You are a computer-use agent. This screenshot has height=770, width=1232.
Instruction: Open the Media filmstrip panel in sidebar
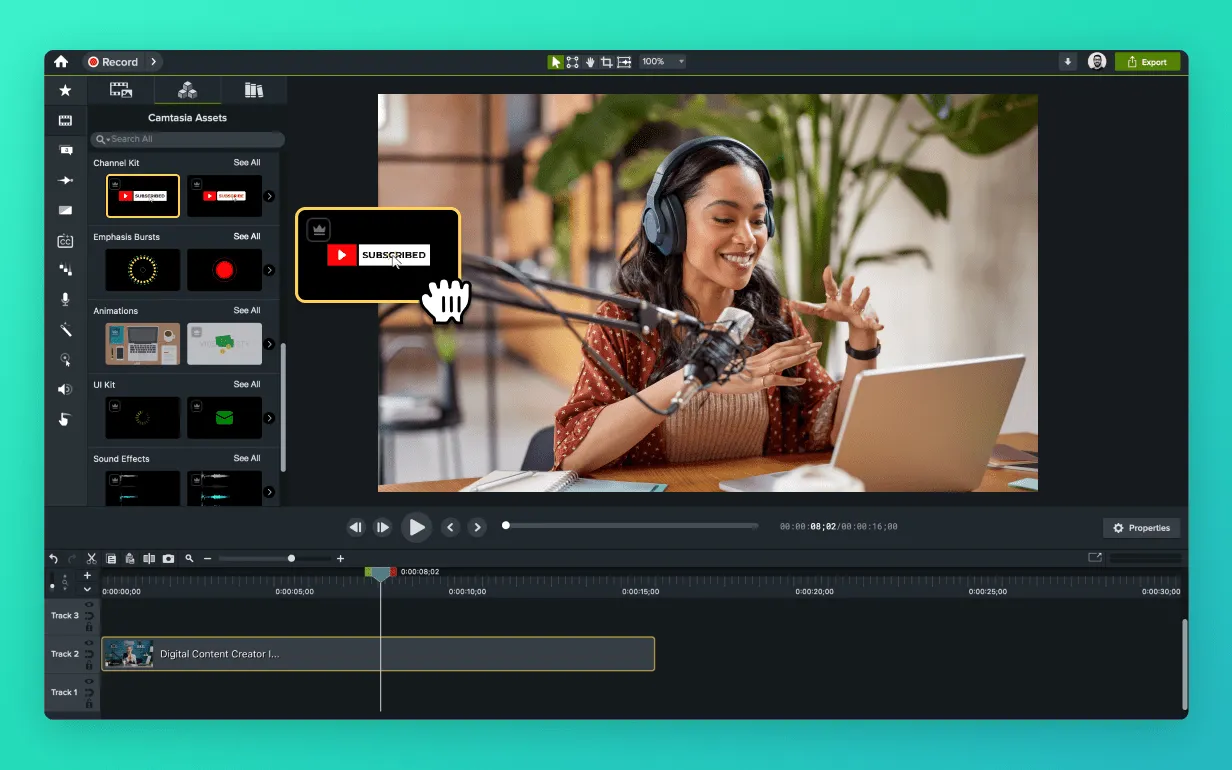click(65, 120)
